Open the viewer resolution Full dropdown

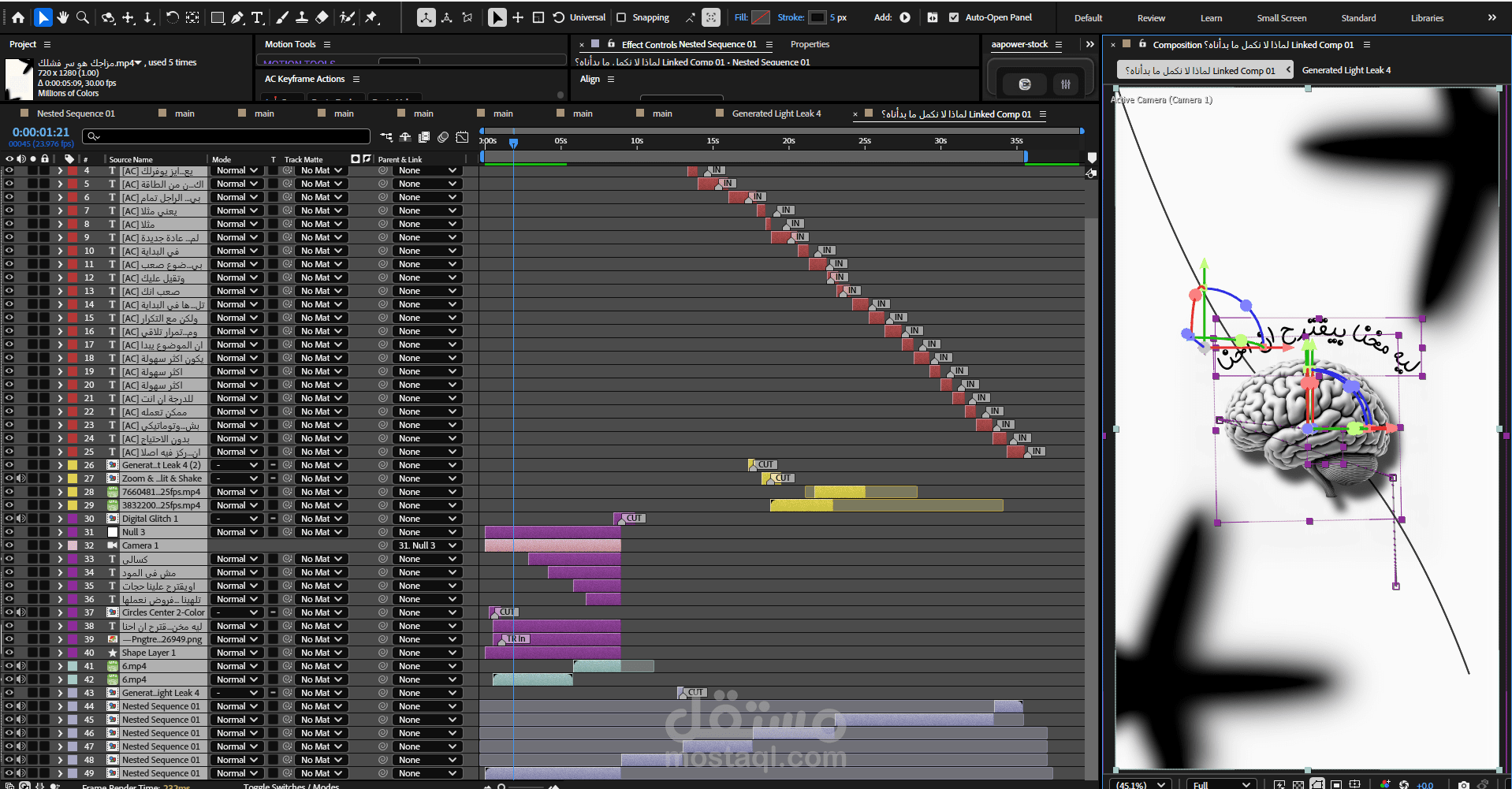coord(1221,784)
